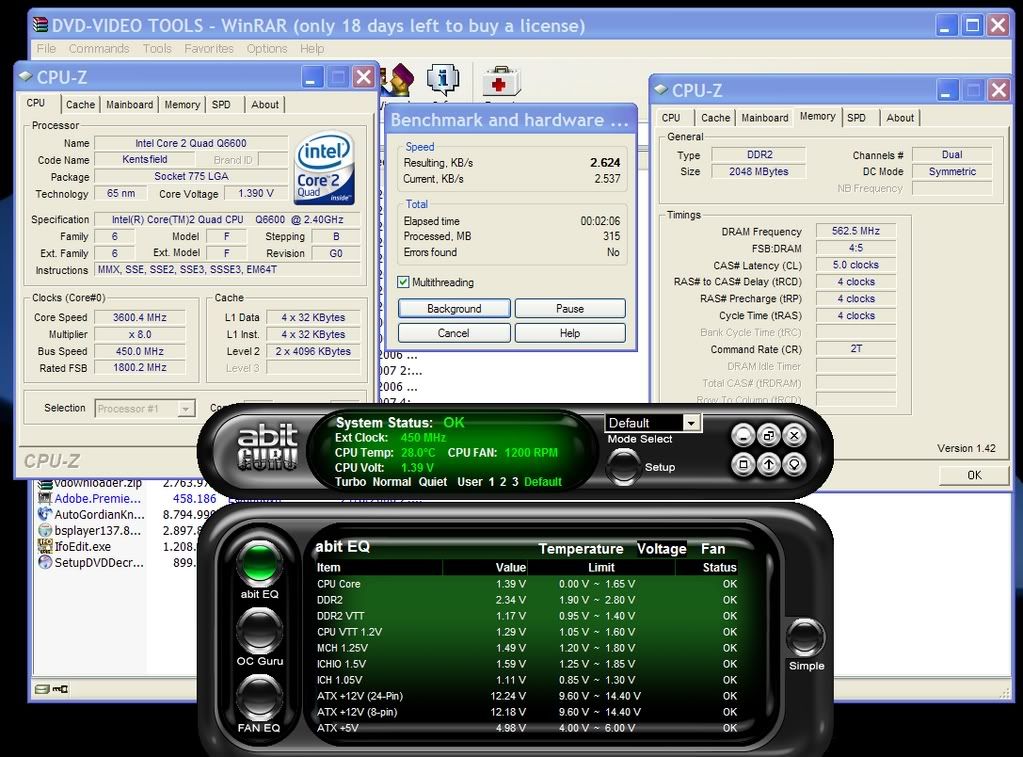Screen dimensions: 1023x757
Task: Click the abit Guru logo
Action: point(267,446)
